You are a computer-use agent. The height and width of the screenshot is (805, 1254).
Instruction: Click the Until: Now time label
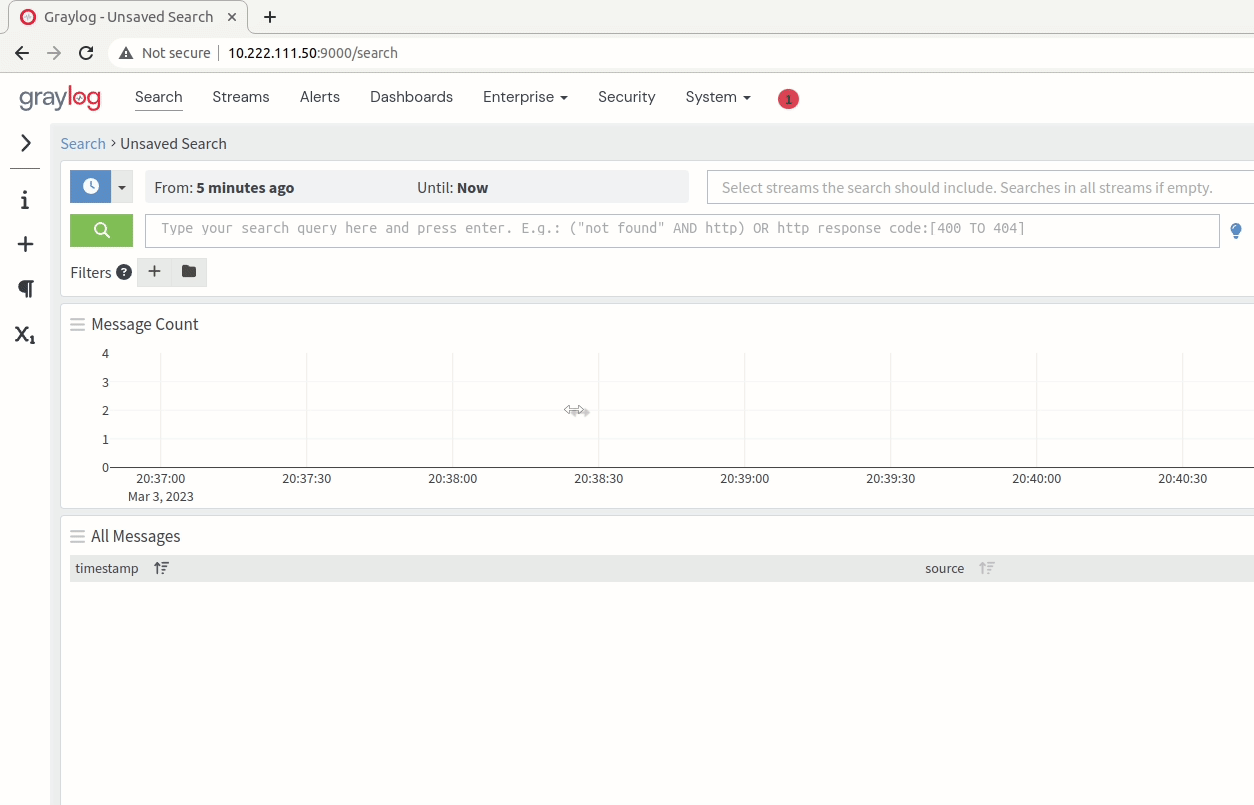pos(453,187)
